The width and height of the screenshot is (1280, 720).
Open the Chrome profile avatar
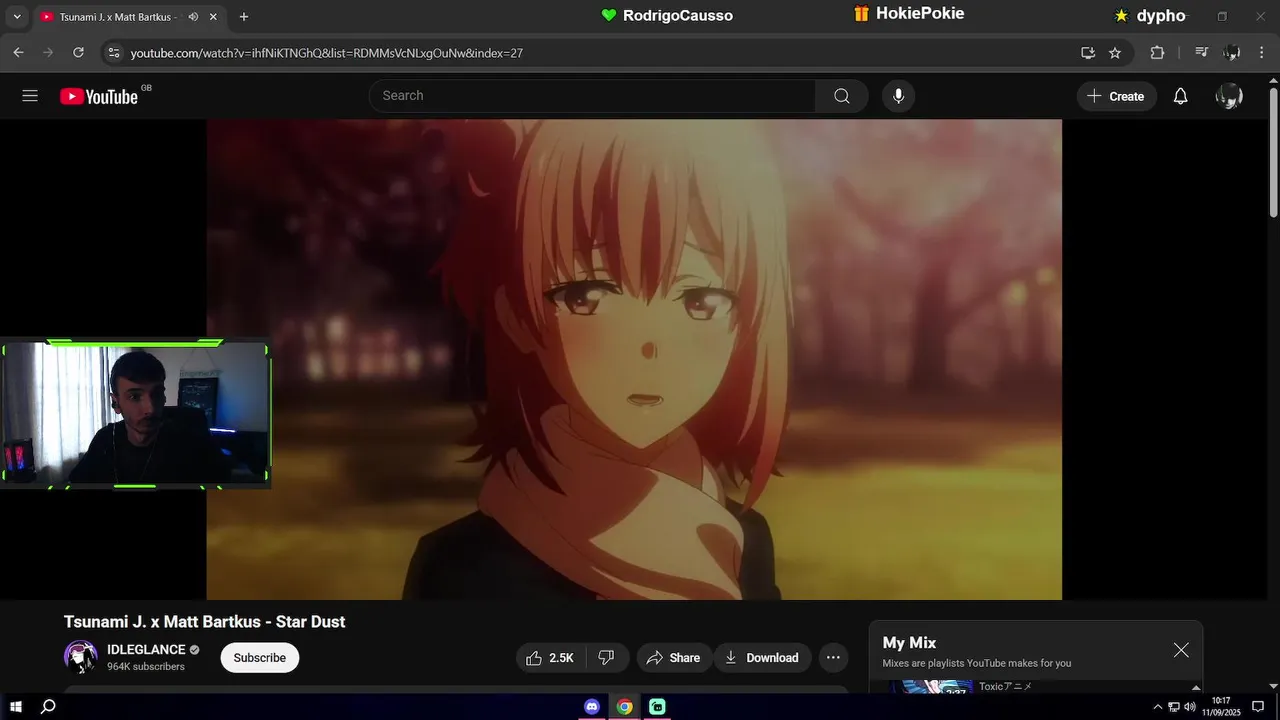1232,53
